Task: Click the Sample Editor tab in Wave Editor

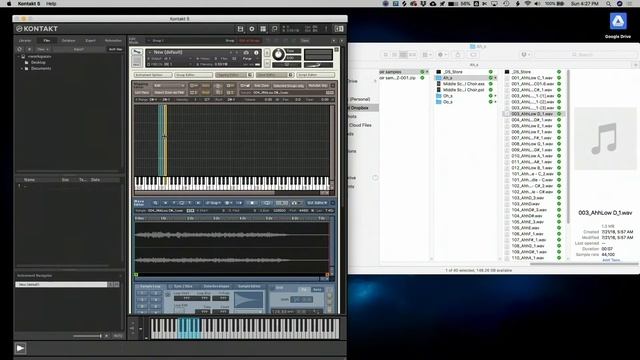Action: 249,287
